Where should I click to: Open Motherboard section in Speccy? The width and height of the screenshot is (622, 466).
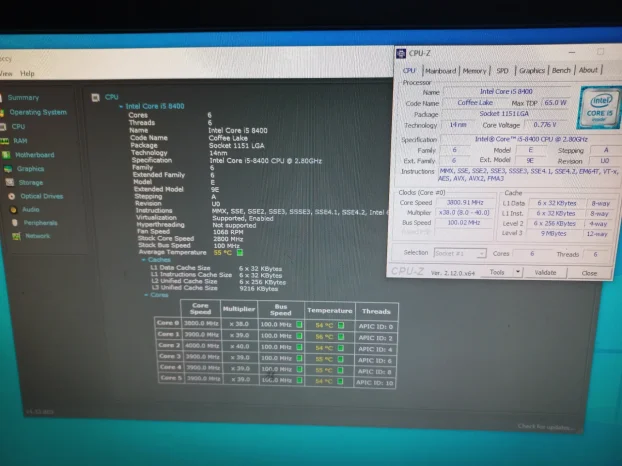tap(35, 155)
